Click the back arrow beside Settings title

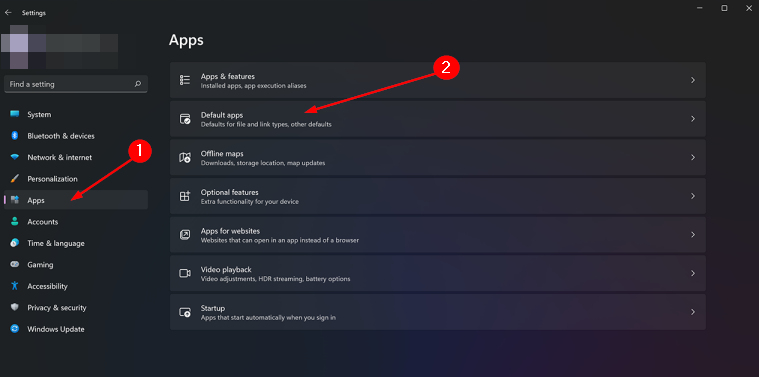pos(8,13)
